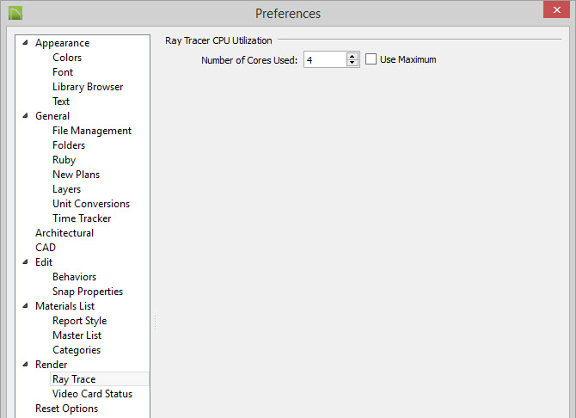Select Snap Properties under Edit

point(87,292)
